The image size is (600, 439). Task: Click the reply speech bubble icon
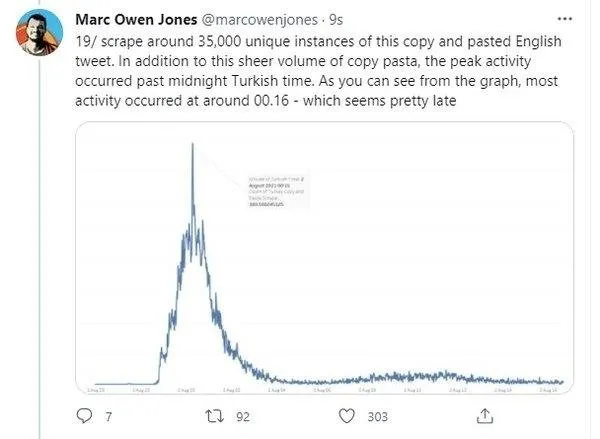pos(84,416)
